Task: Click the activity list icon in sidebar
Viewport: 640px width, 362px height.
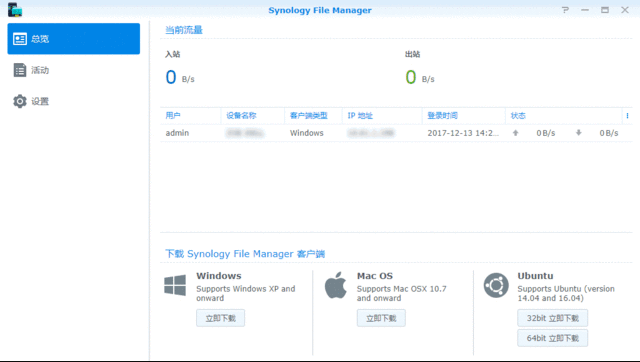Action: point(20,70)
